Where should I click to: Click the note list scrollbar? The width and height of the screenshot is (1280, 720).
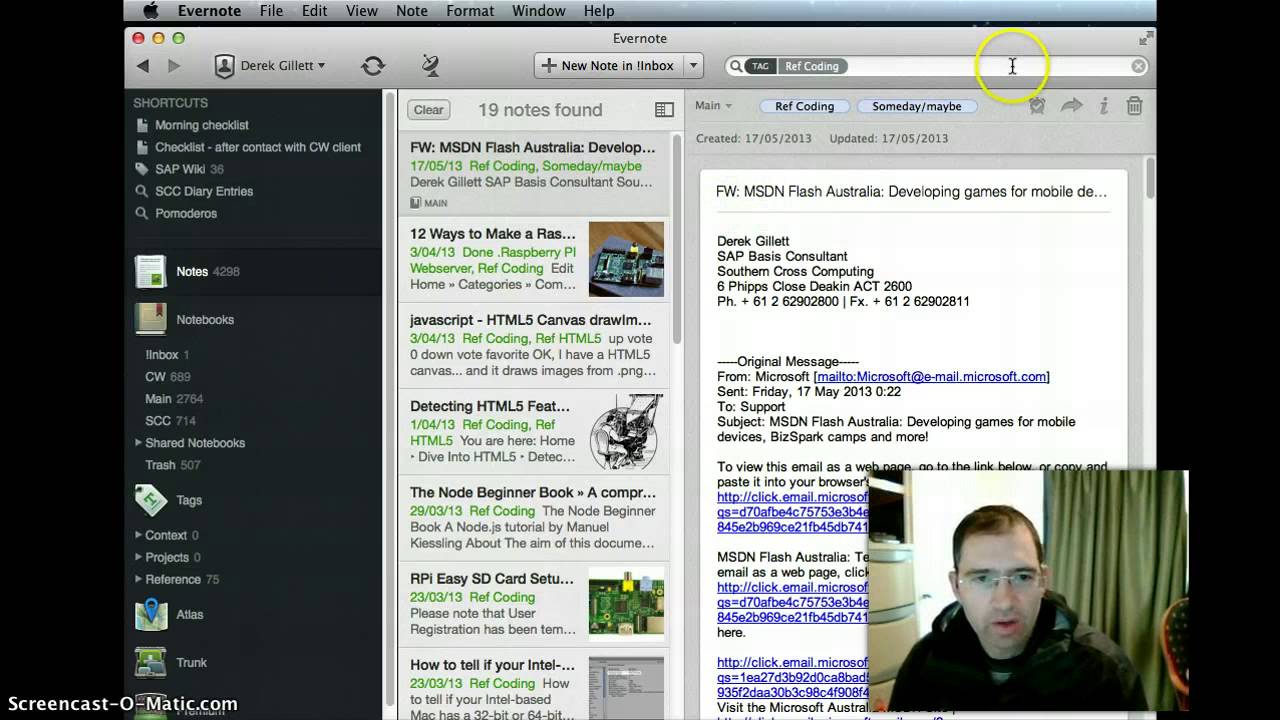[x=678, y=240]
